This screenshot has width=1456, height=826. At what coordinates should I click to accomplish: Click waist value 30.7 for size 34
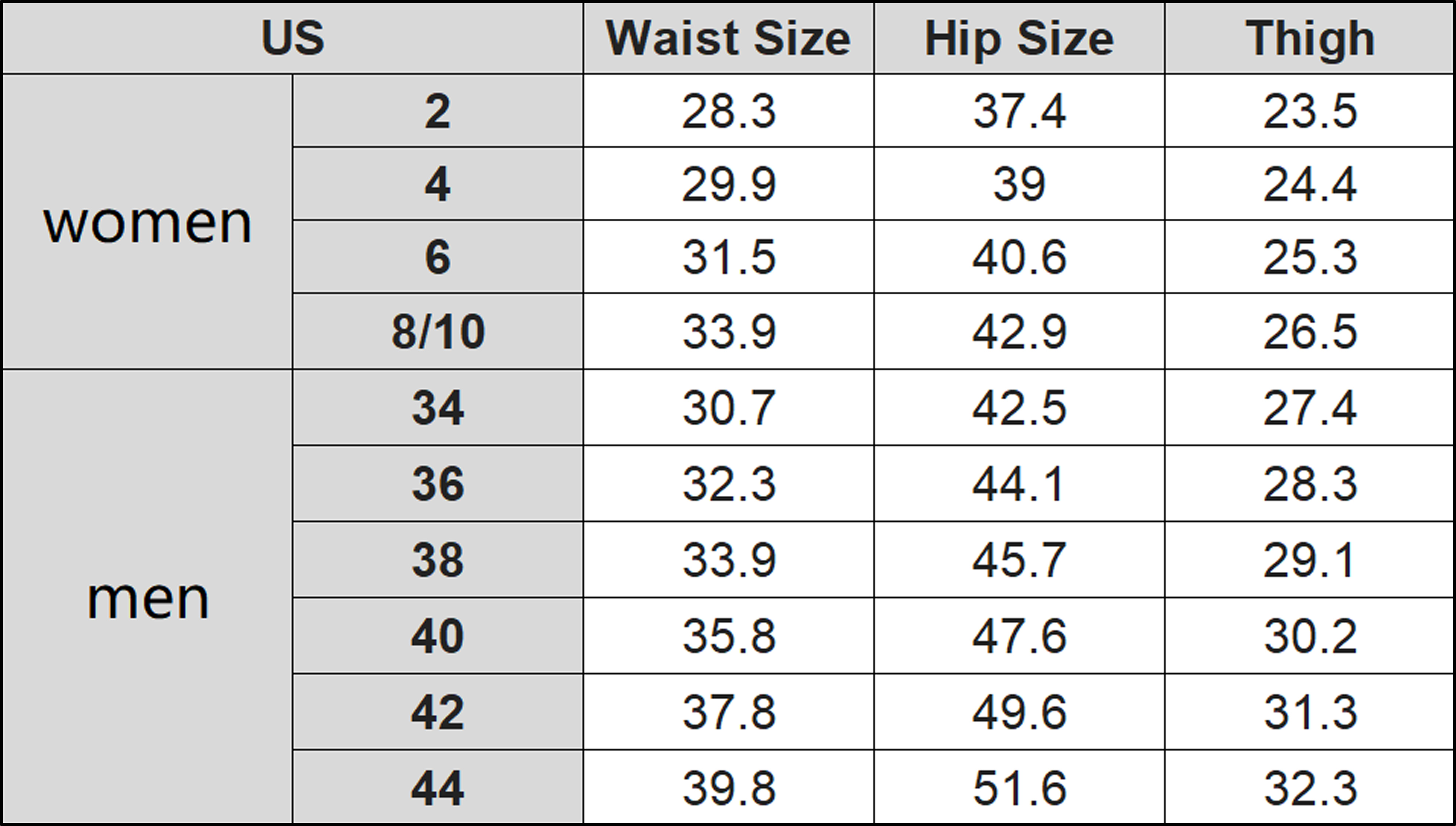click(728, 408)
